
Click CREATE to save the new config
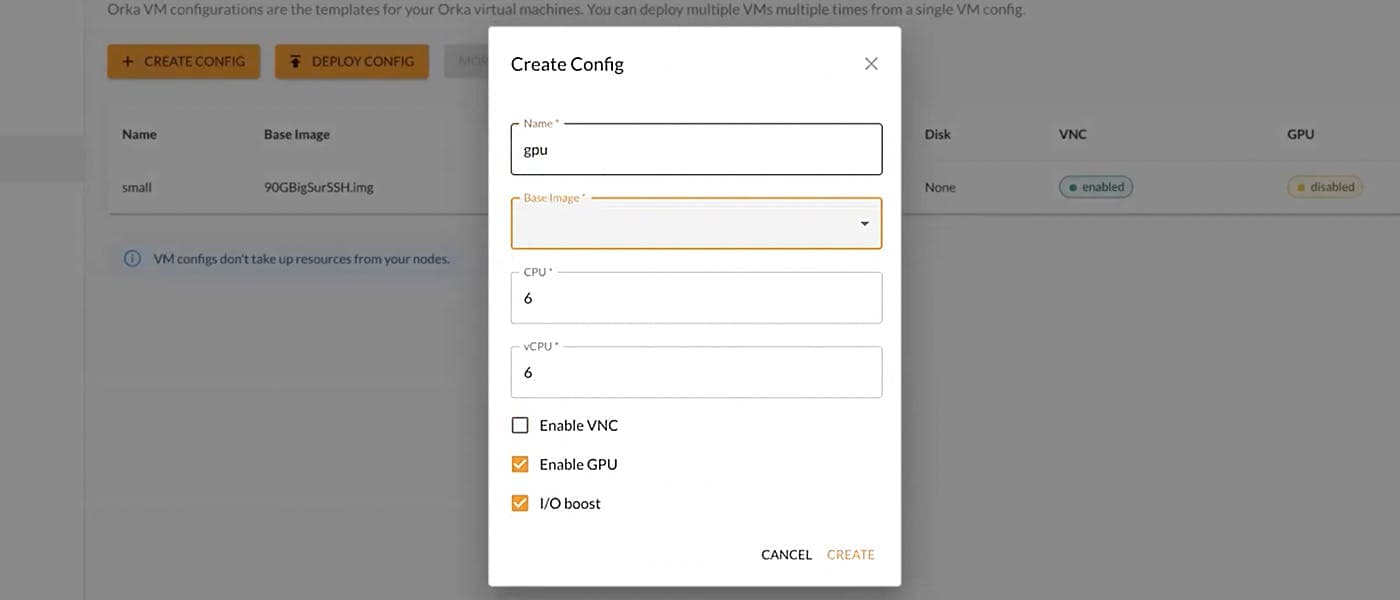point(850,554)
